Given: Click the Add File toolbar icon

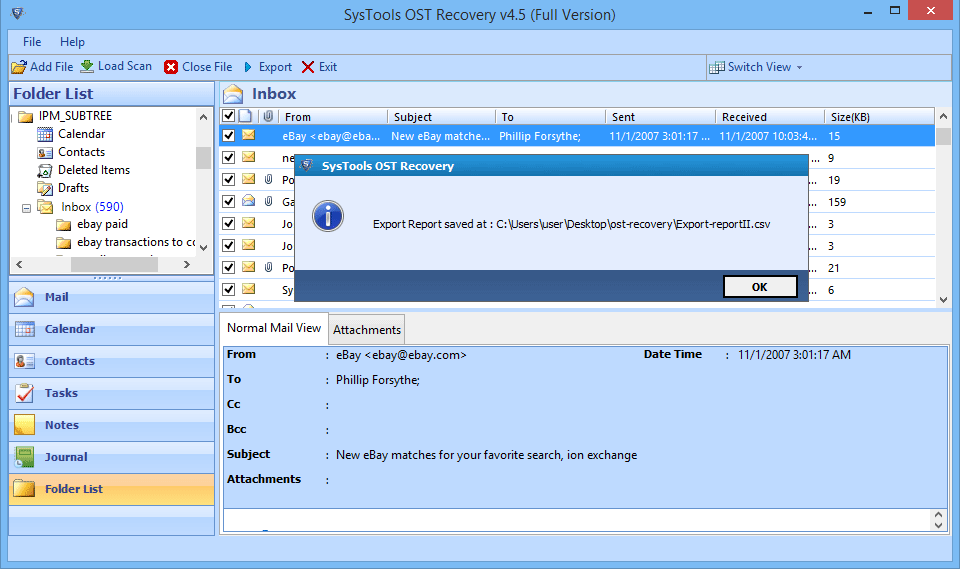Looking at the screenshot, I should point(19,67).
